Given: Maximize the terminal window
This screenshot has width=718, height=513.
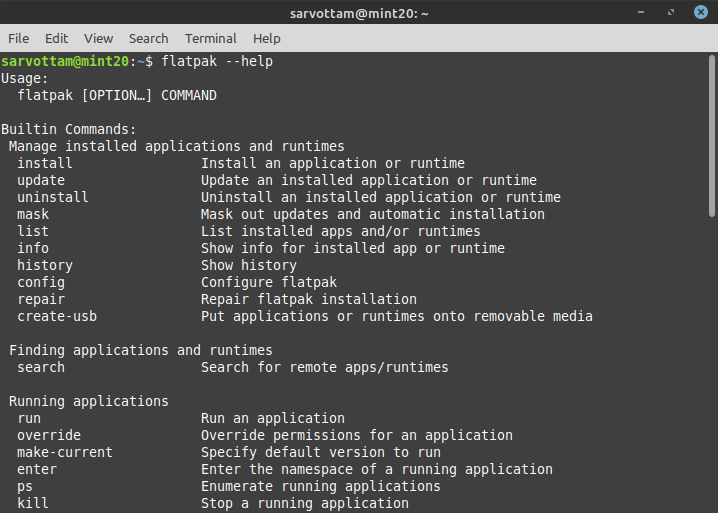Looking at the screenshot, I should [671, 13].
